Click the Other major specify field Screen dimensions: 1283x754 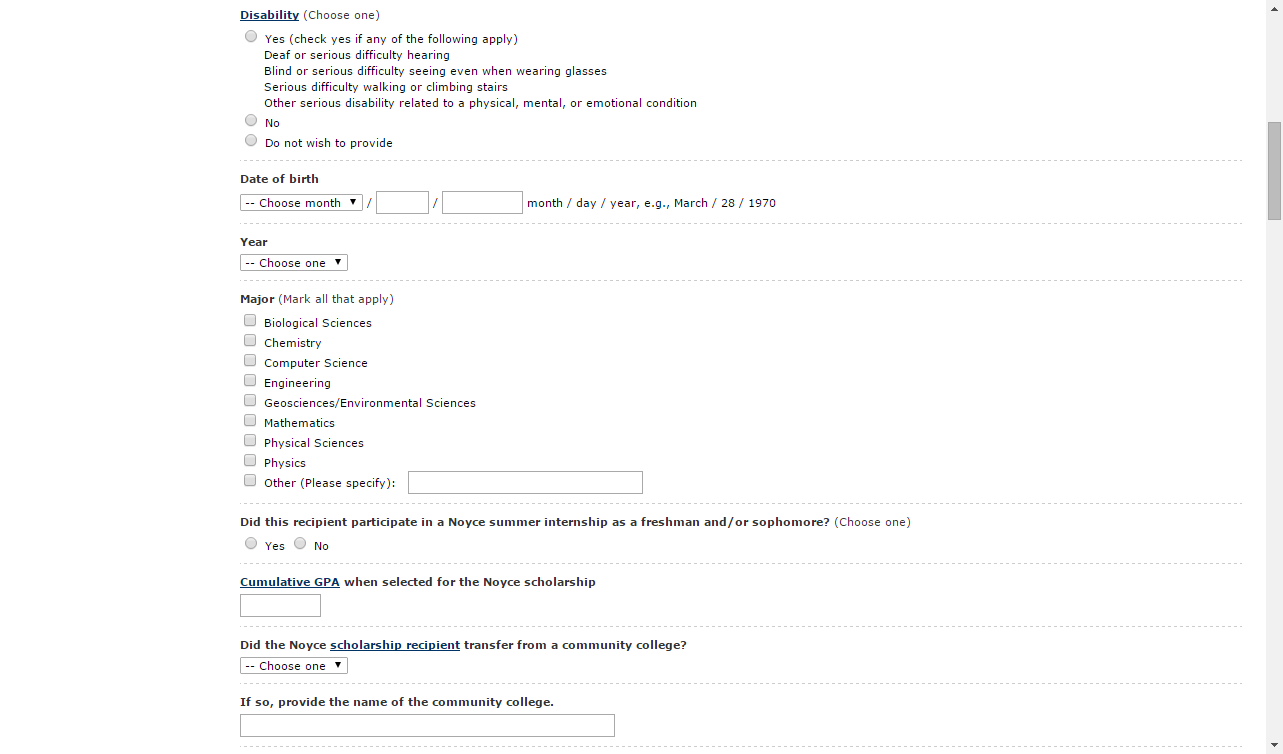point(525,483)
